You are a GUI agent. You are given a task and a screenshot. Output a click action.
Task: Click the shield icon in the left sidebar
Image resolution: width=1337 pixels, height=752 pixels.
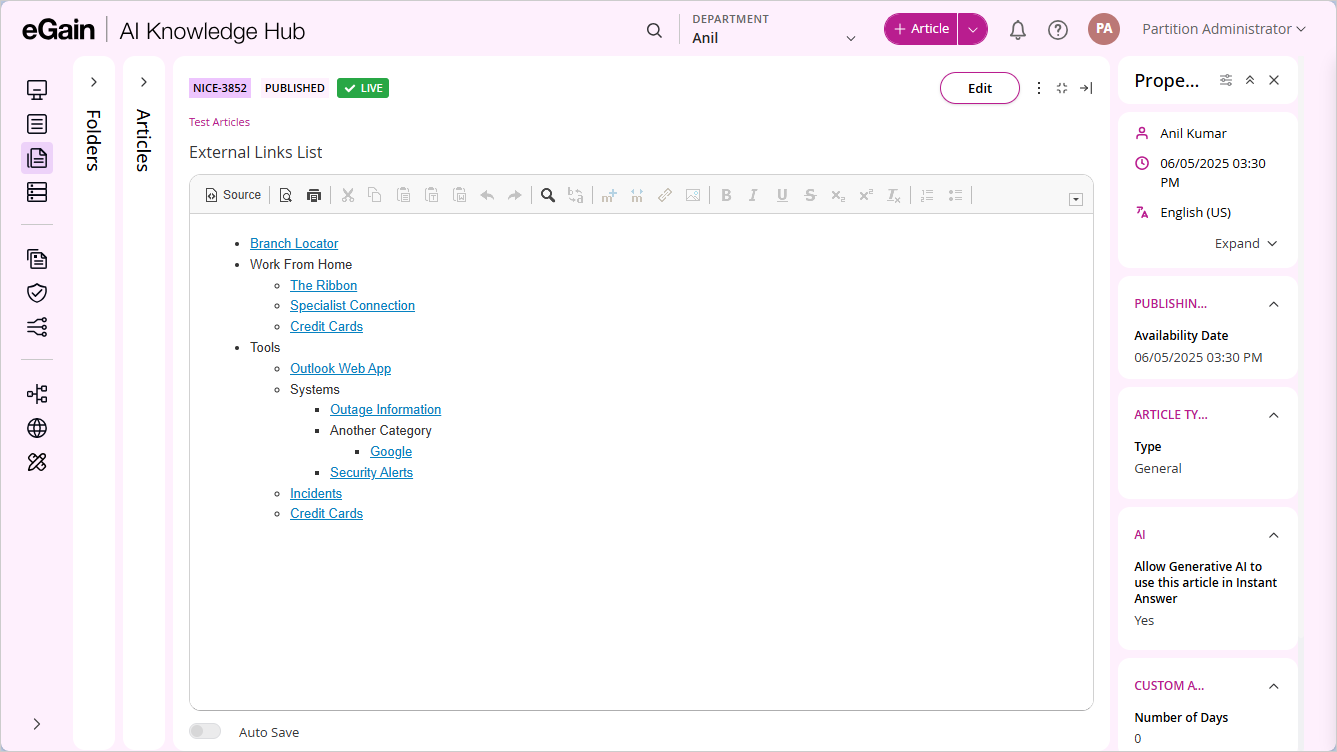click(37, 293)
